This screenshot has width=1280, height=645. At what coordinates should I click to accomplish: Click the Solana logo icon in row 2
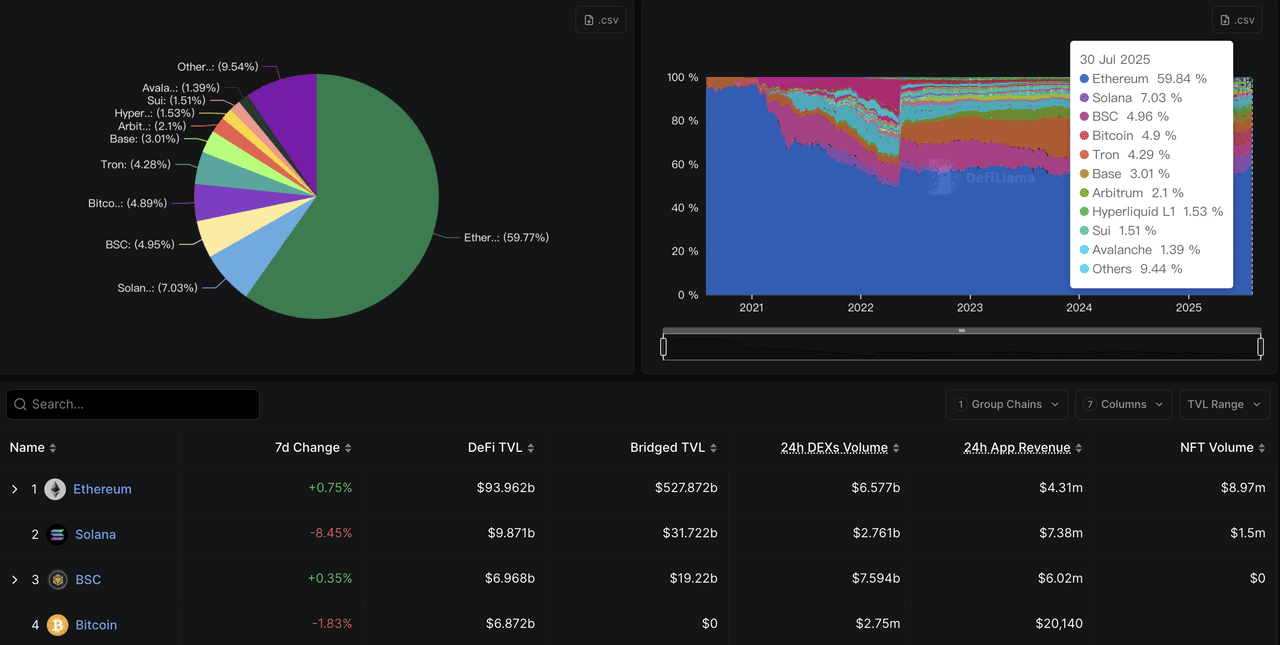click(x=56, y=534)
